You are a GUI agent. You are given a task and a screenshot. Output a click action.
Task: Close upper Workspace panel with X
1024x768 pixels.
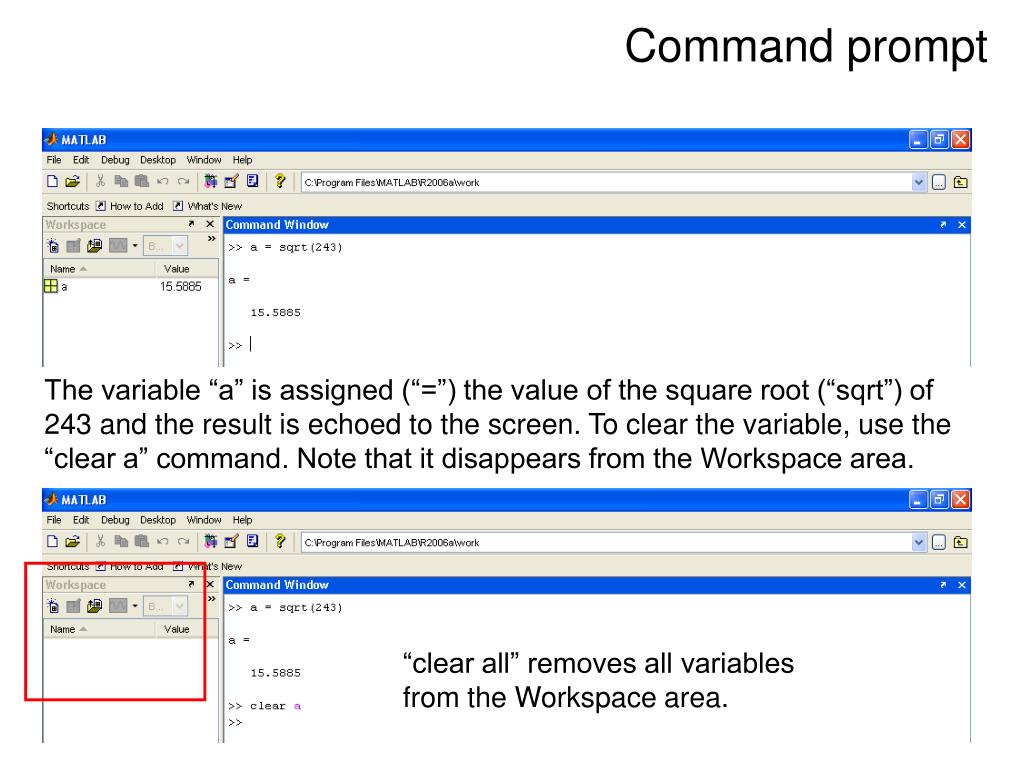(x=210, y=224)
